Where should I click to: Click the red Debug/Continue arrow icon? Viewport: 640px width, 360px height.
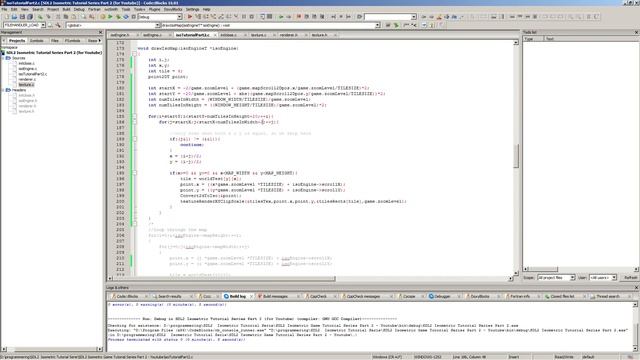click(x=190, y=17)
